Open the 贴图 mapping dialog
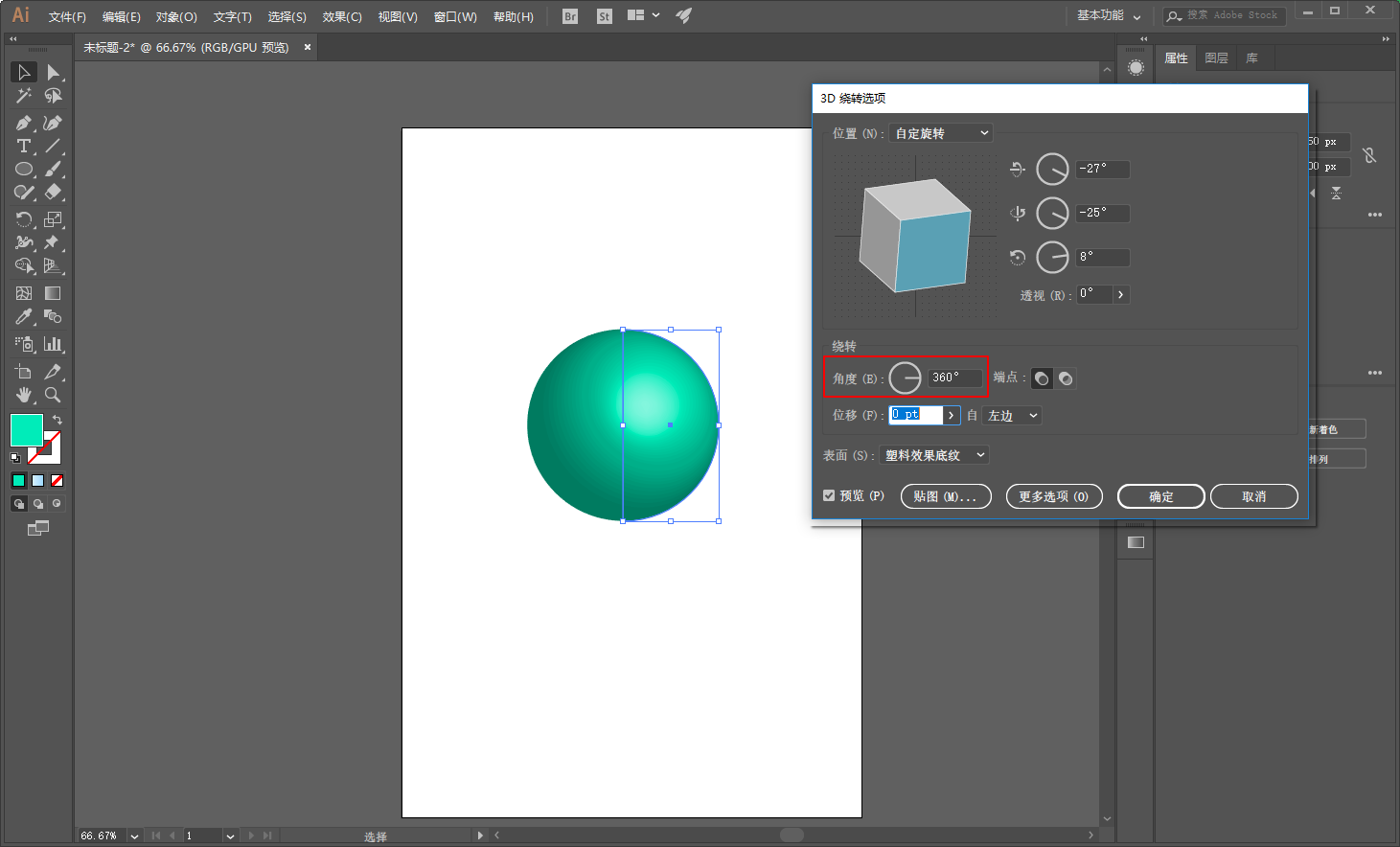This screenshot has width=1400, height=847. click(x=946, y=496)
